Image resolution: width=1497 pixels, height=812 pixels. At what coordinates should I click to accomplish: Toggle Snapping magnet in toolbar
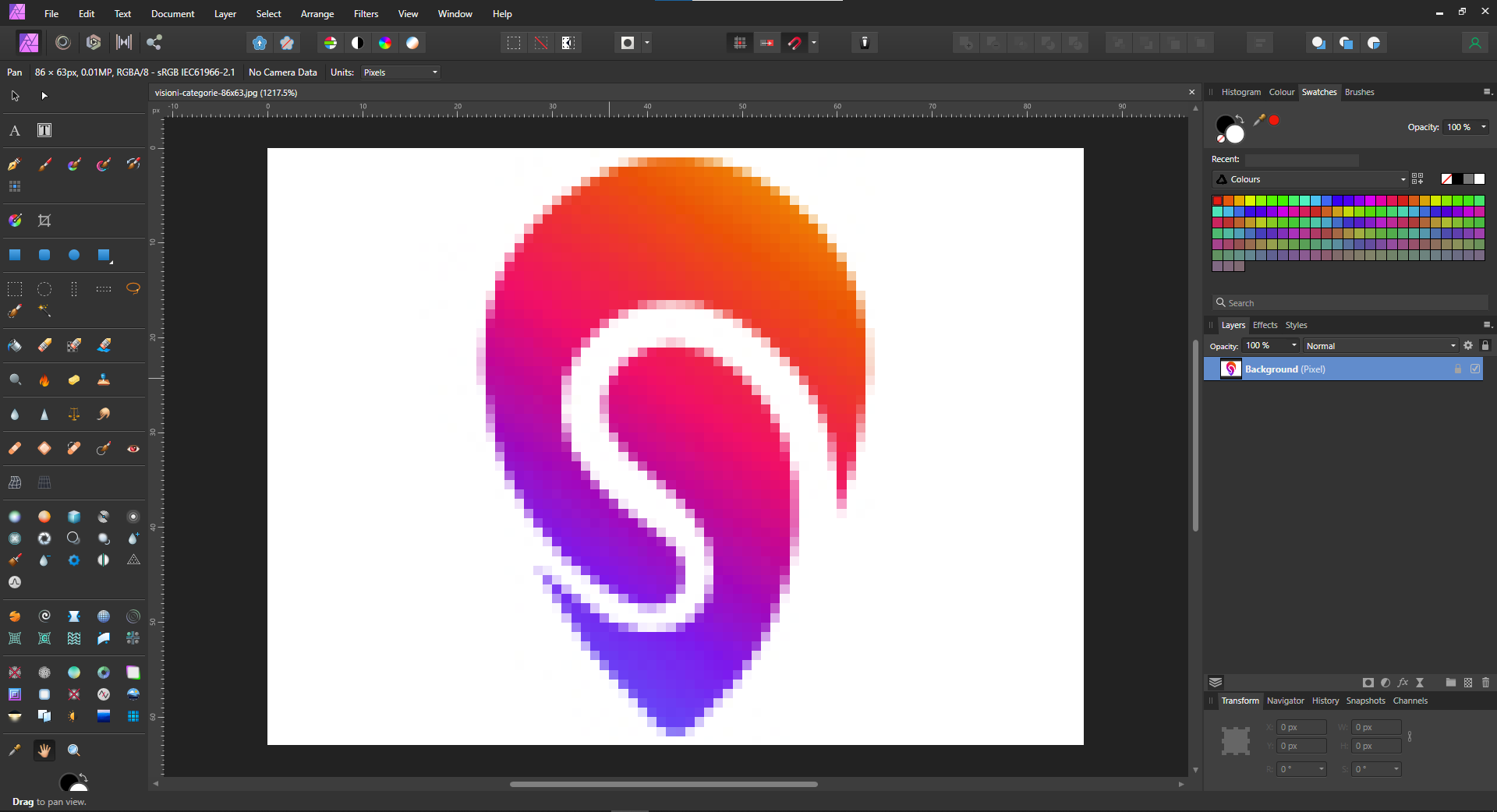tap(795, 43)
